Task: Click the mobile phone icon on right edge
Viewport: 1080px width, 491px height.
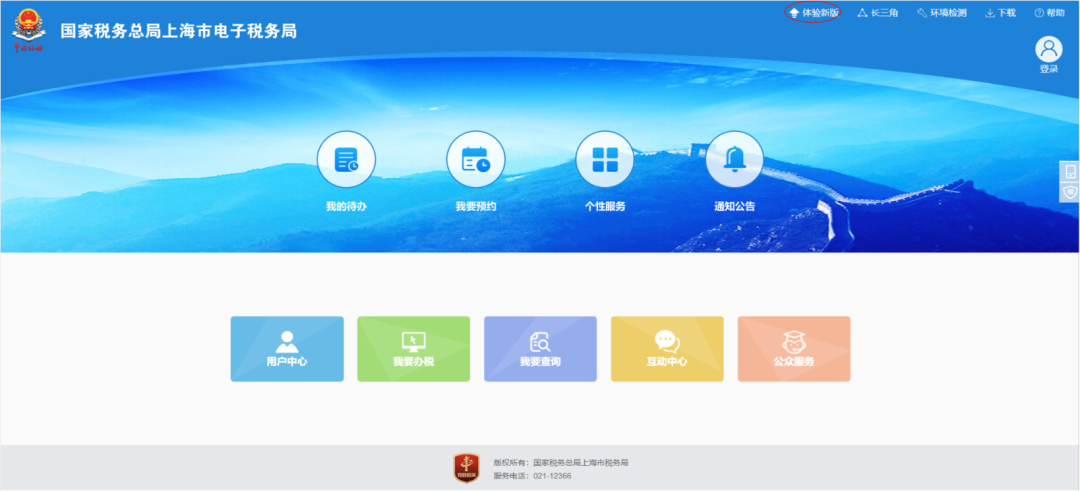Action: click(x=1069, y=171)
